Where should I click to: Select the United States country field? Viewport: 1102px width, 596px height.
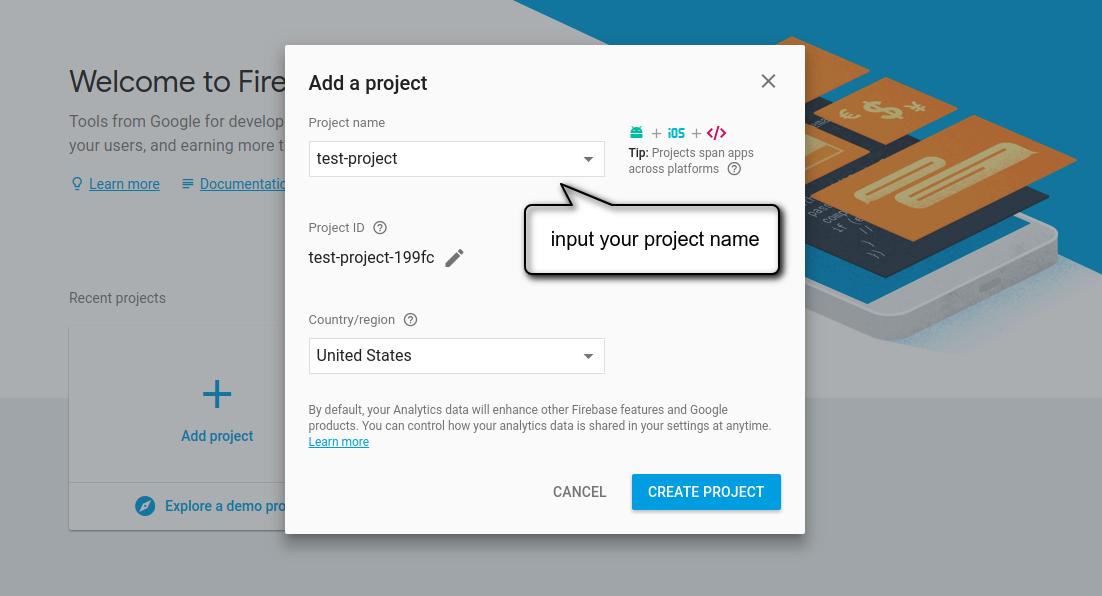coord(440,356)
